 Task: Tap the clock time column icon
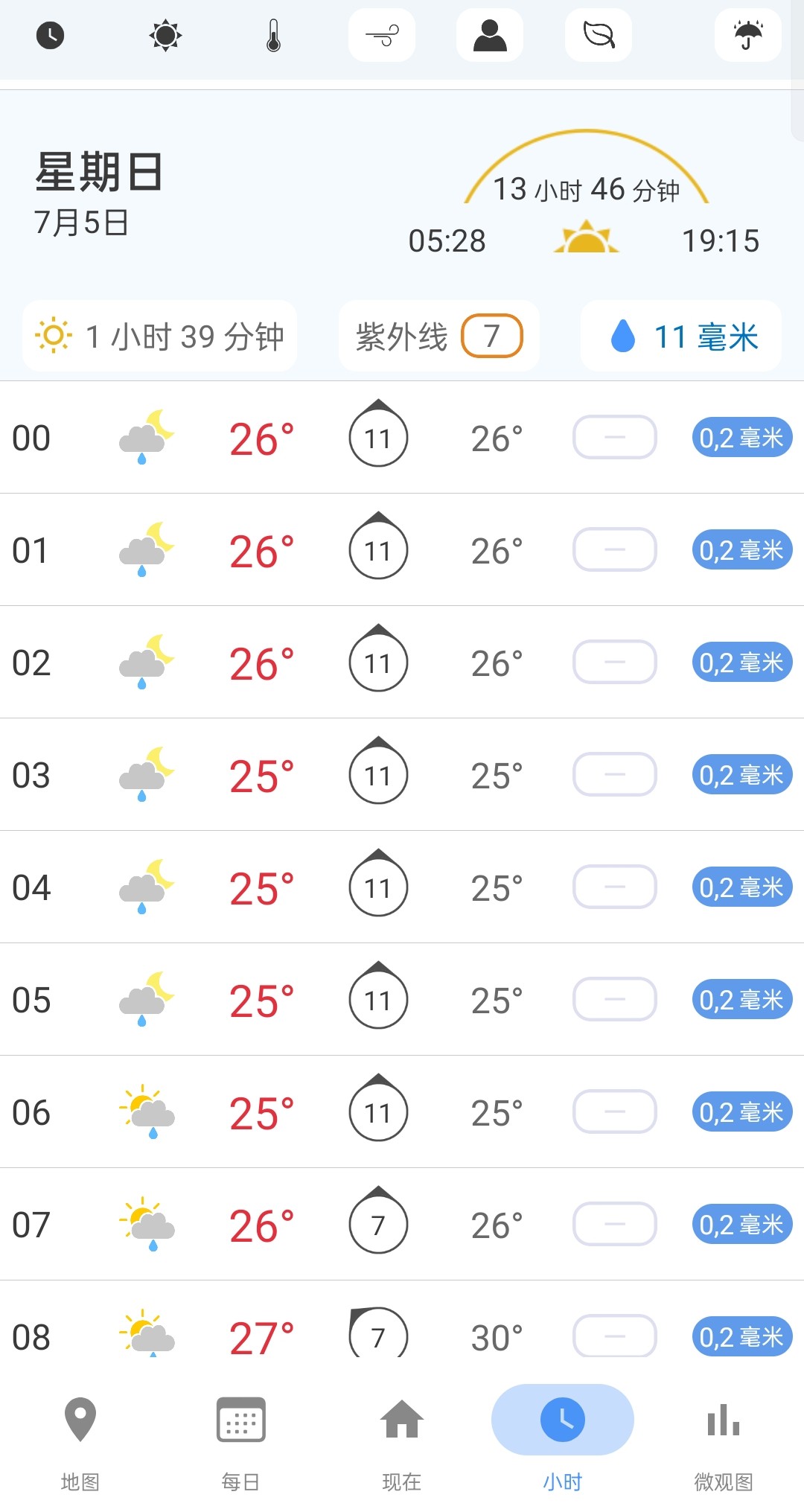point(51,35)
